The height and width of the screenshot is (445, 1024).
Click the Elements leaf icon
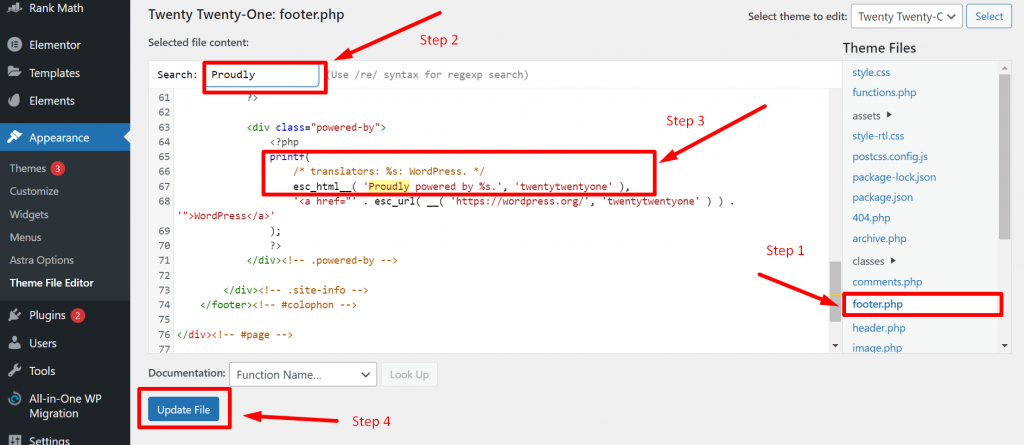[14, 101]
